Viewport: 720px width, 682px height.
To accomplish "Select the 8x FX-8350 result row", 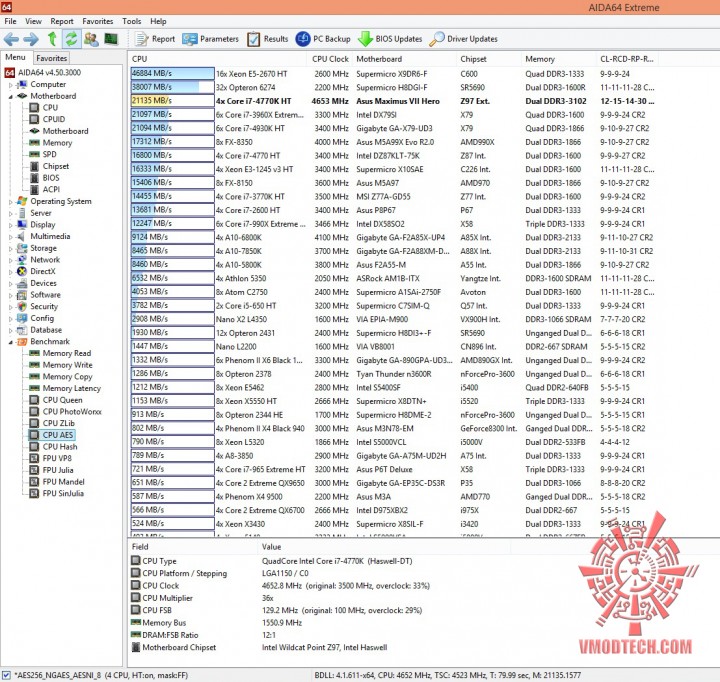I will 393,142.
